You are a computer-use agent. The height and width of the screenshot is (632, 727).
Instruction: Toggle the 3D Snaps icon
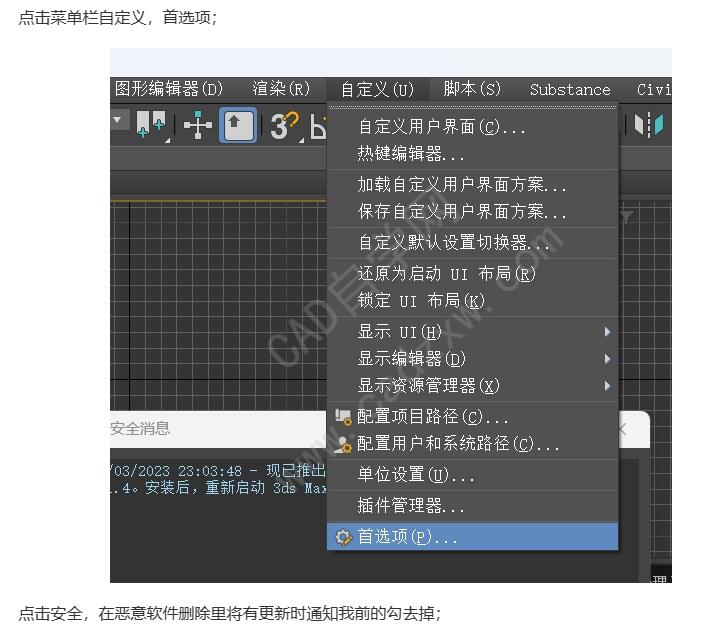(x=282, y=126)
